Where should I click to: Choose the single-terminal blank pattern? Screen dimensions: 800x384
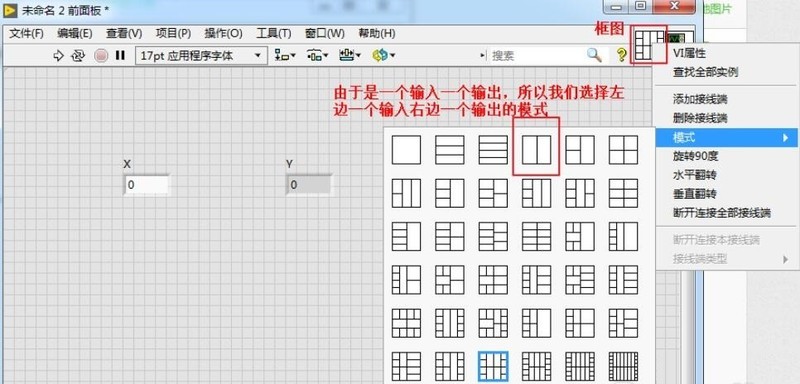click(406, 149)
